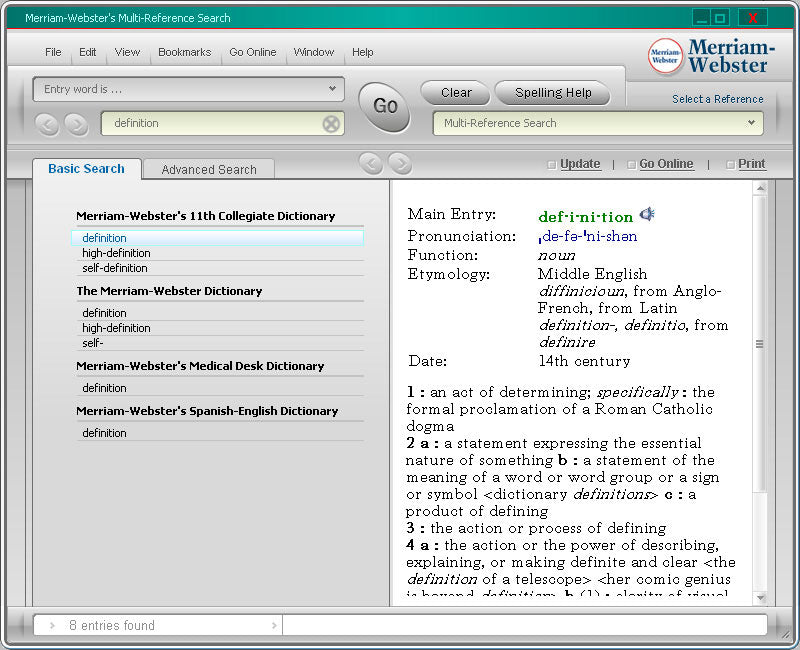
Task: Clear the search field with X icon
Action: (x=331, y=124)
